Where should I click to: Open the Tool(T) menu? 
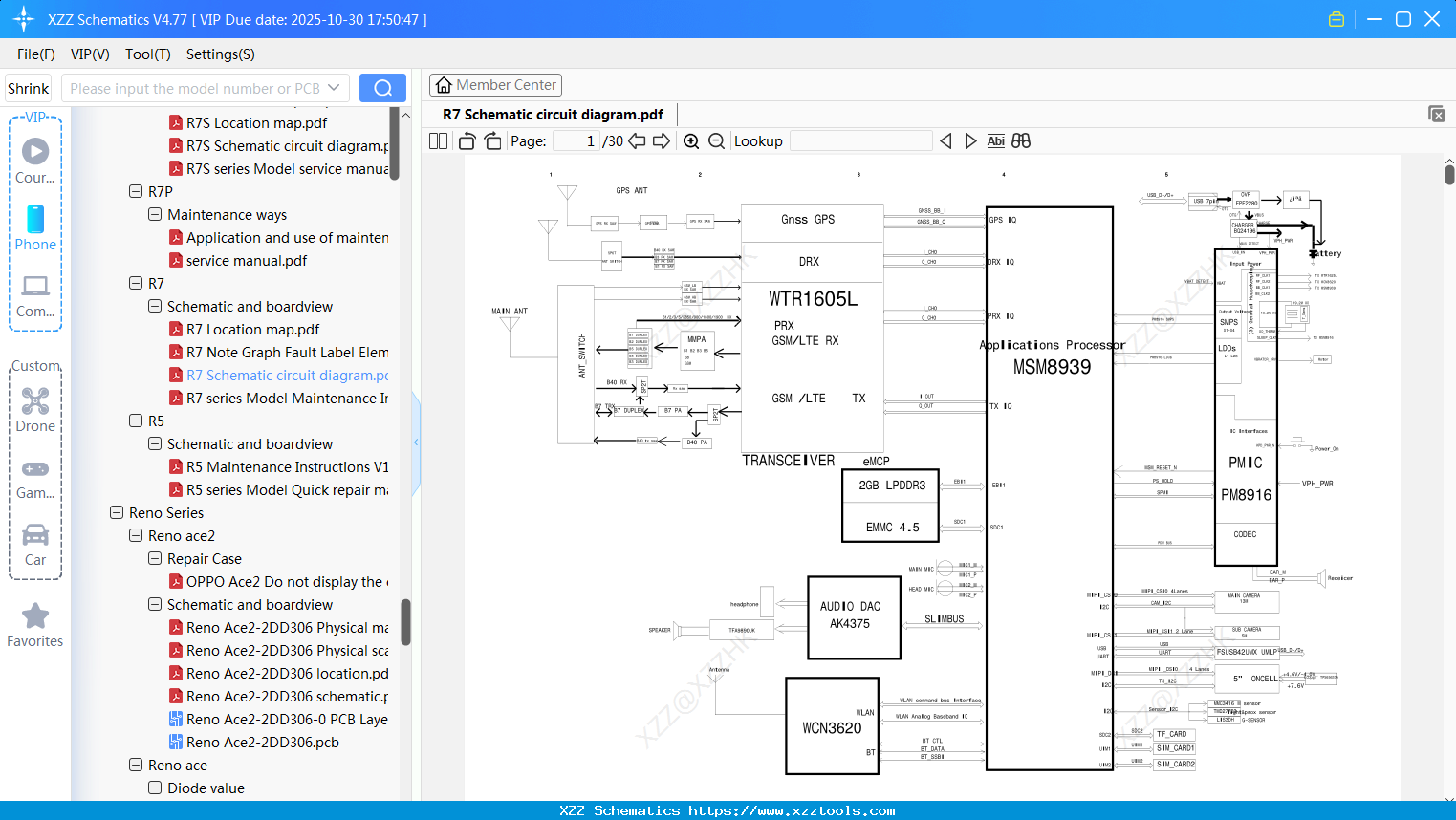coord(147,54)
